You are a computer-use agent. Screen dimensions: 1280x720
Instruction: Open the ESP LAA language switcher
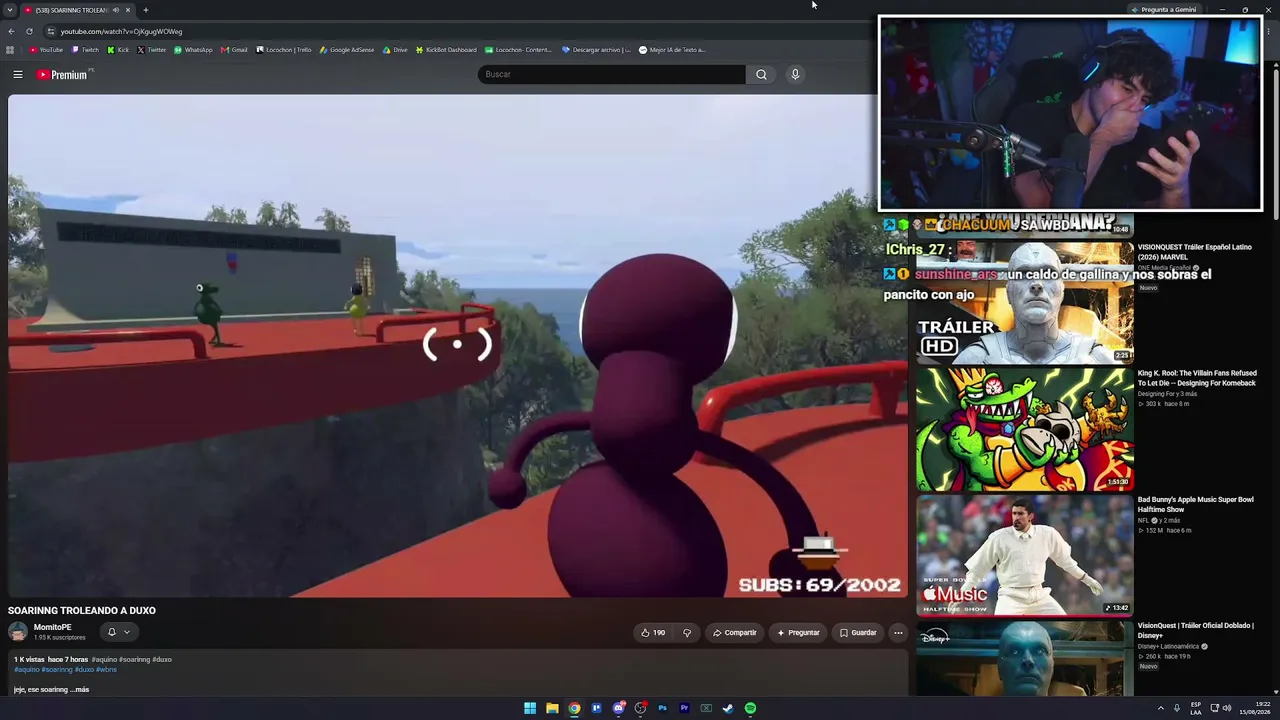[x=1196, y=708]
